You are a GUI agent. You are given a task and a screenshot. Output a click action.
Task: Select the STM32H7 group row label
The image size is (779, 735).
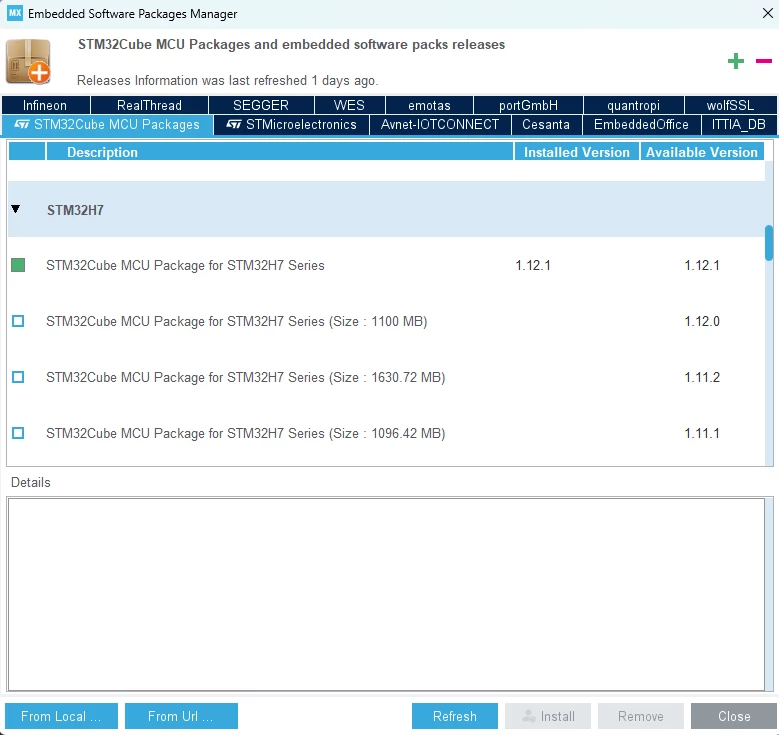point(75,210)
